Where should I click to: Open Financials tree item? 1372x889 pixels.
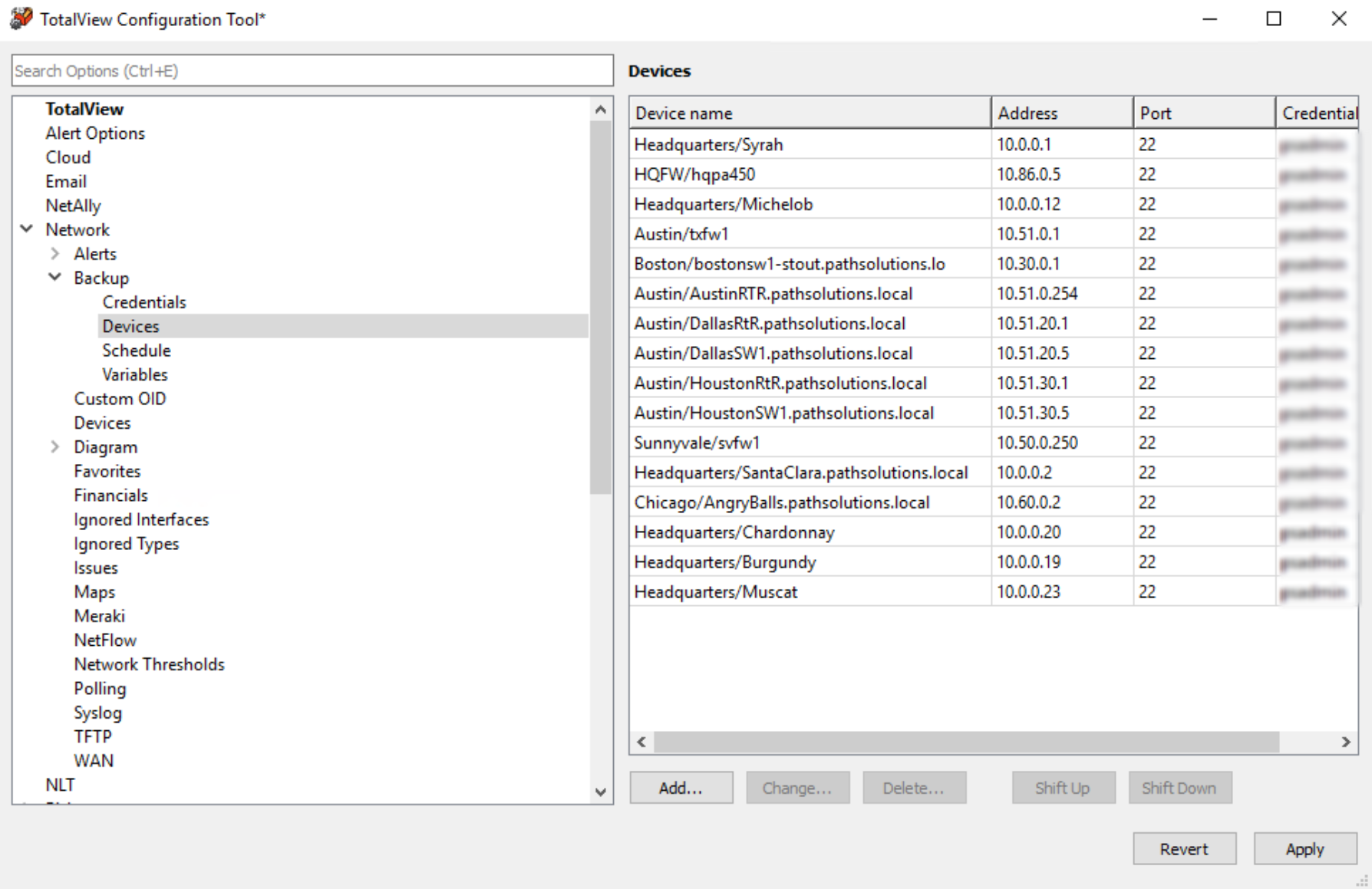coord(110,496)
